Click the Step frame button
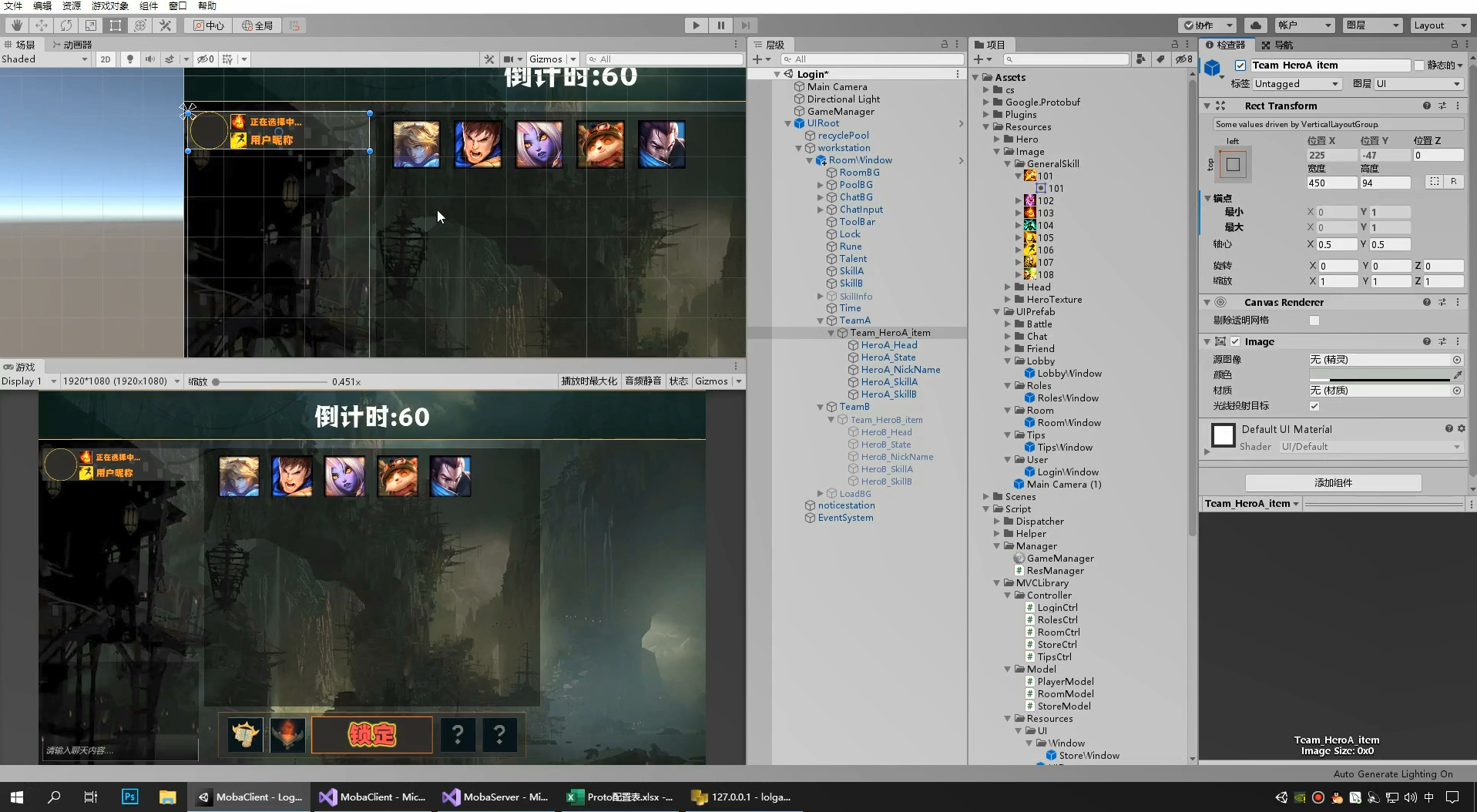This screenshot has height=812, width=1477. click(x=745, y=25)
